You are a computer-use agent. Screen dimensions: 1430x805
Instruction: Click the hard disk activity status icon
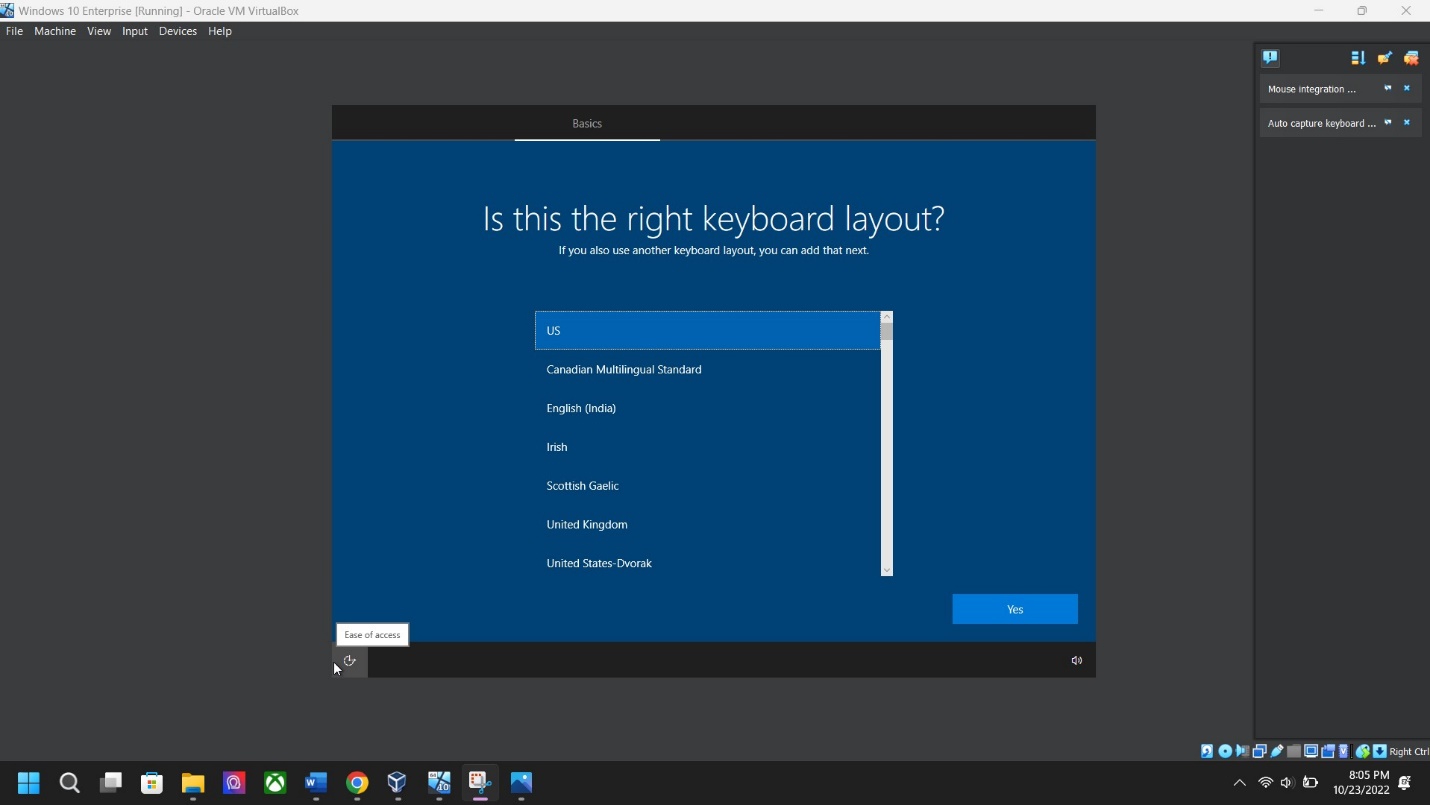pyautogui.click(x=1207, y=751)
